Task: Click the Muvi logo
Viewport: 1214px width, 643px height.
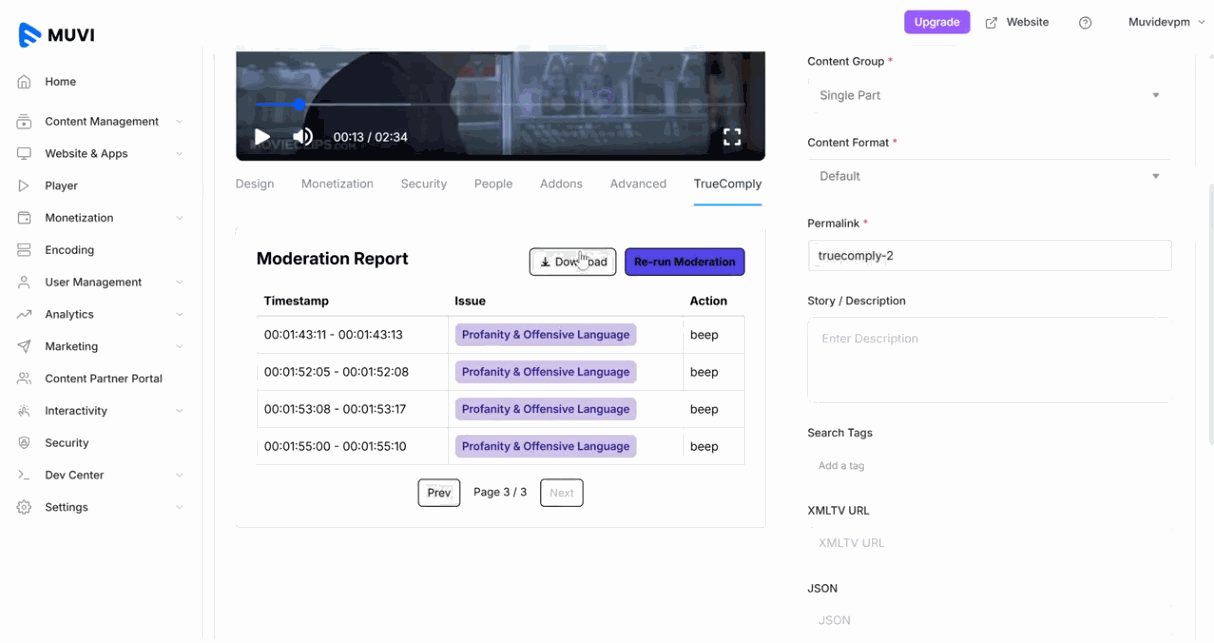Action: point(57,36)
